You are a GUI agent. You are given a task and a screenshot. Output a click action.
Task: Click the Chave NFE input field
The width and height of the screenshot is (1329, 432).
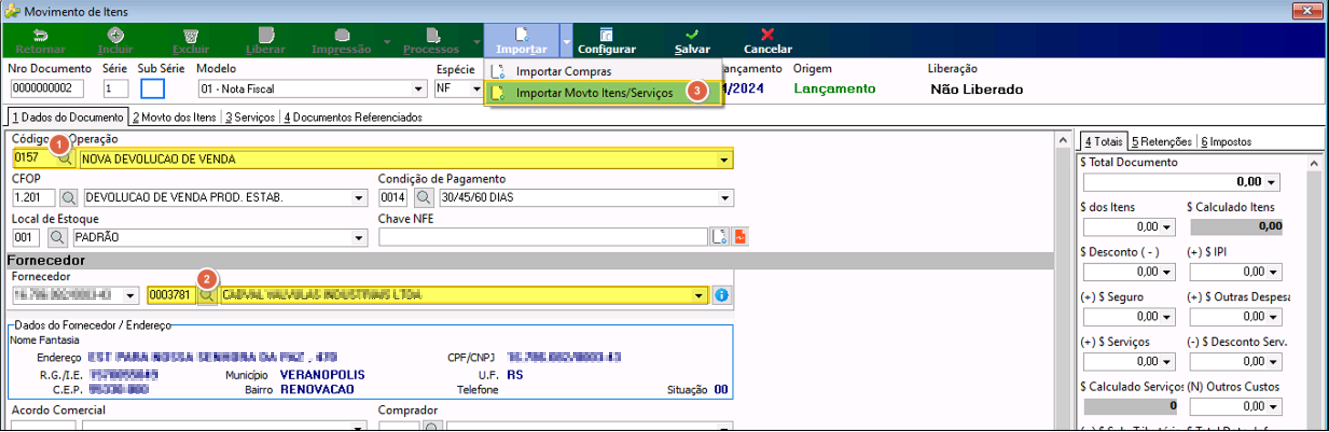[544, 237]
